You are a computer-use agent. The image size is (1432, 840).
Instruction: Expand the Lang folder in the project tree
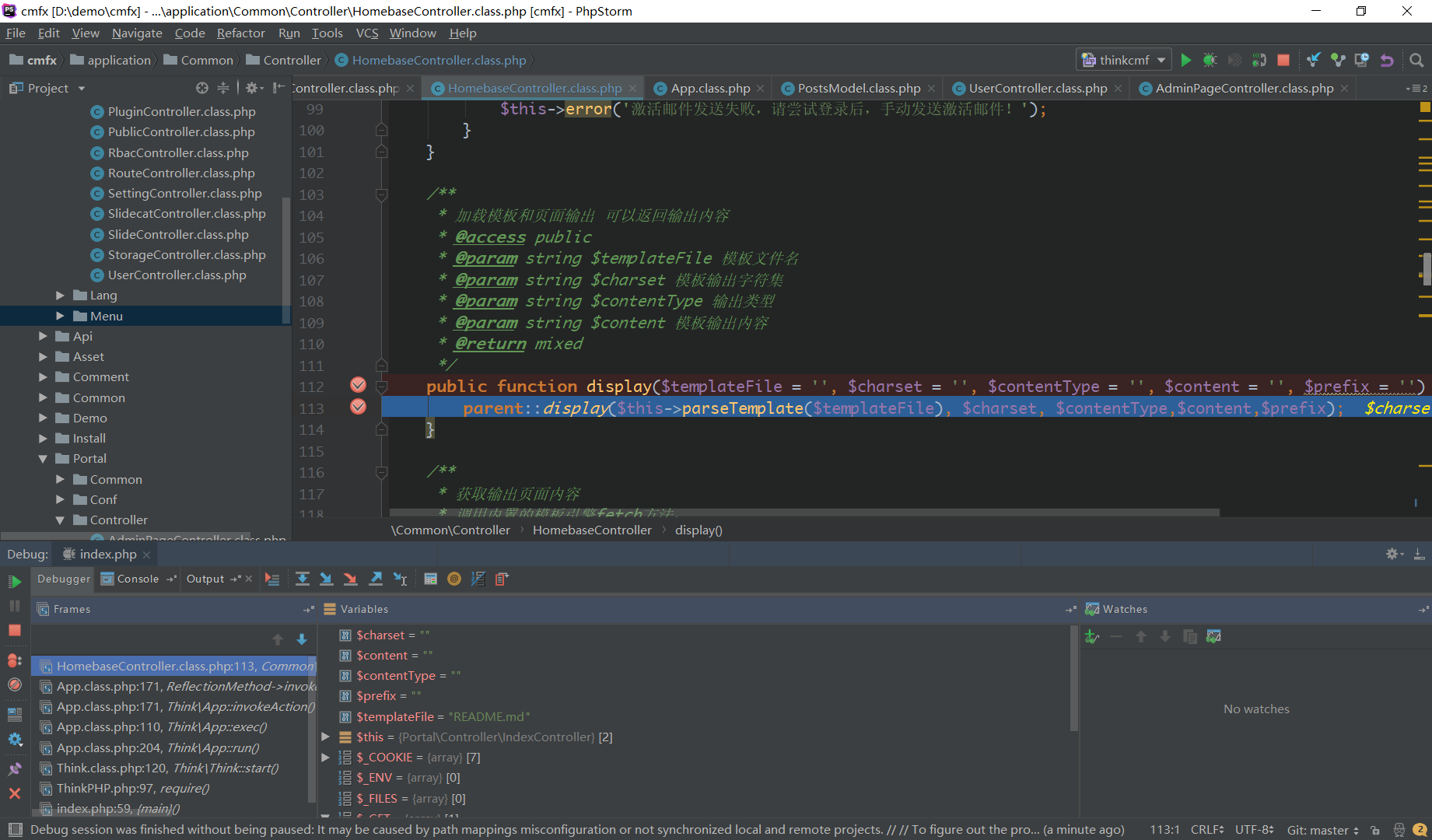[60, 296]
